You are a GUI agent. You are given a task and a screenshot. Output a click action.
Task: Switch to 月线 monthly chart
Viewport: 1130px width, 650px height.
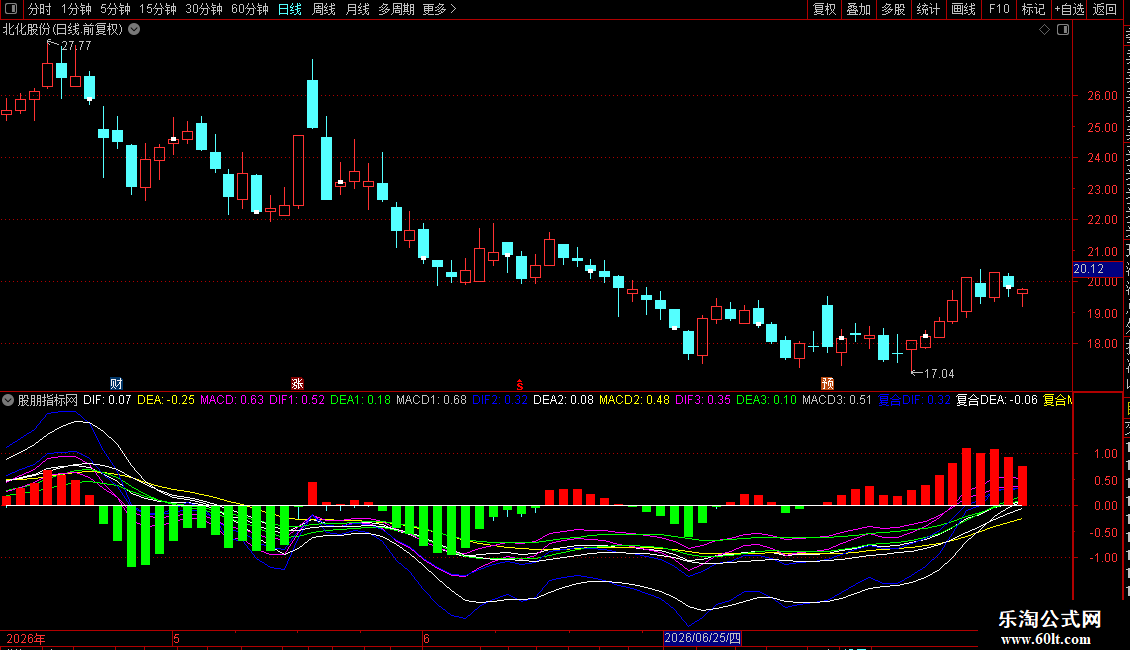pos(357,9)
